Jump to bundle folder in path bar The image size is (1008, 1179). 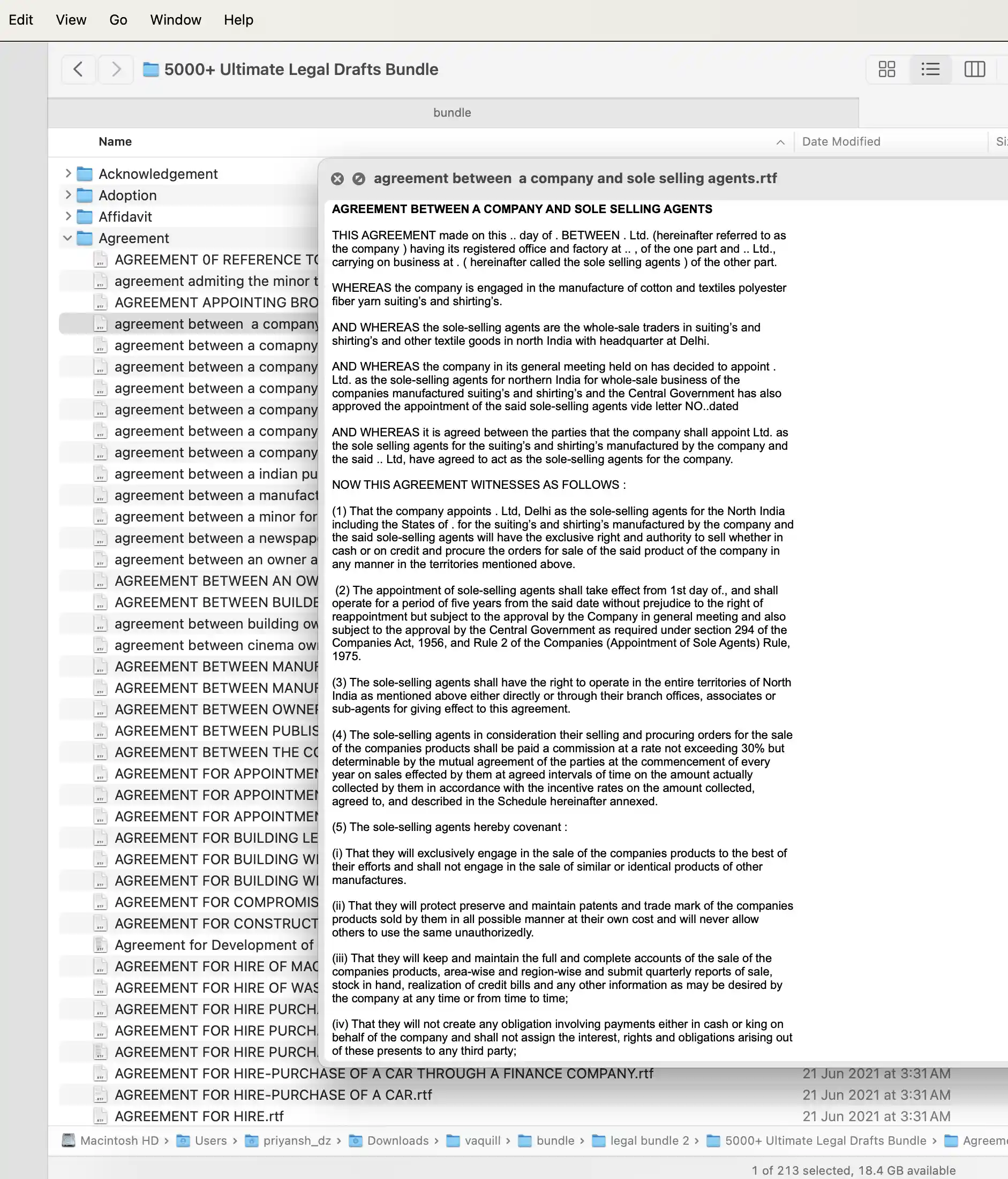(555, 1140)
